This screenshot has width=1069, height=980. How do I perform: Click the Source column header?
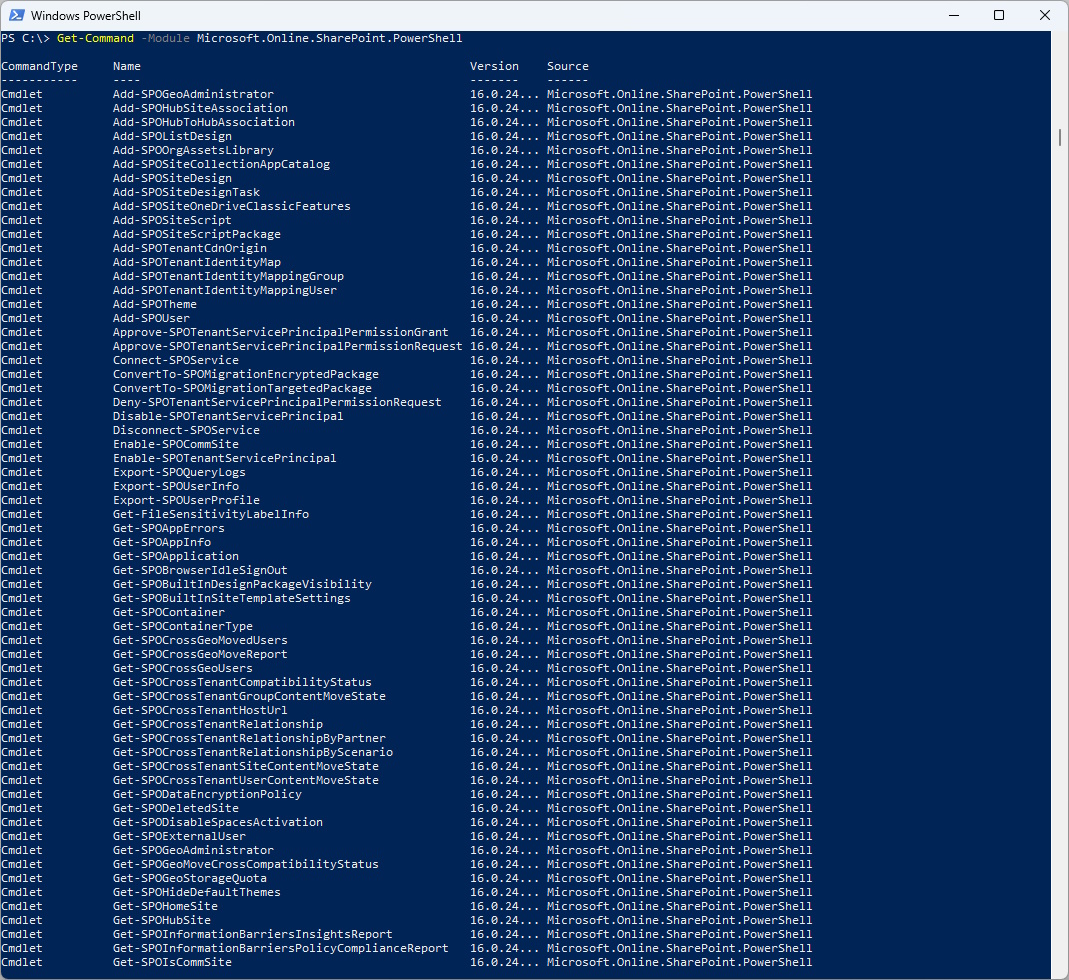point(567,66)
